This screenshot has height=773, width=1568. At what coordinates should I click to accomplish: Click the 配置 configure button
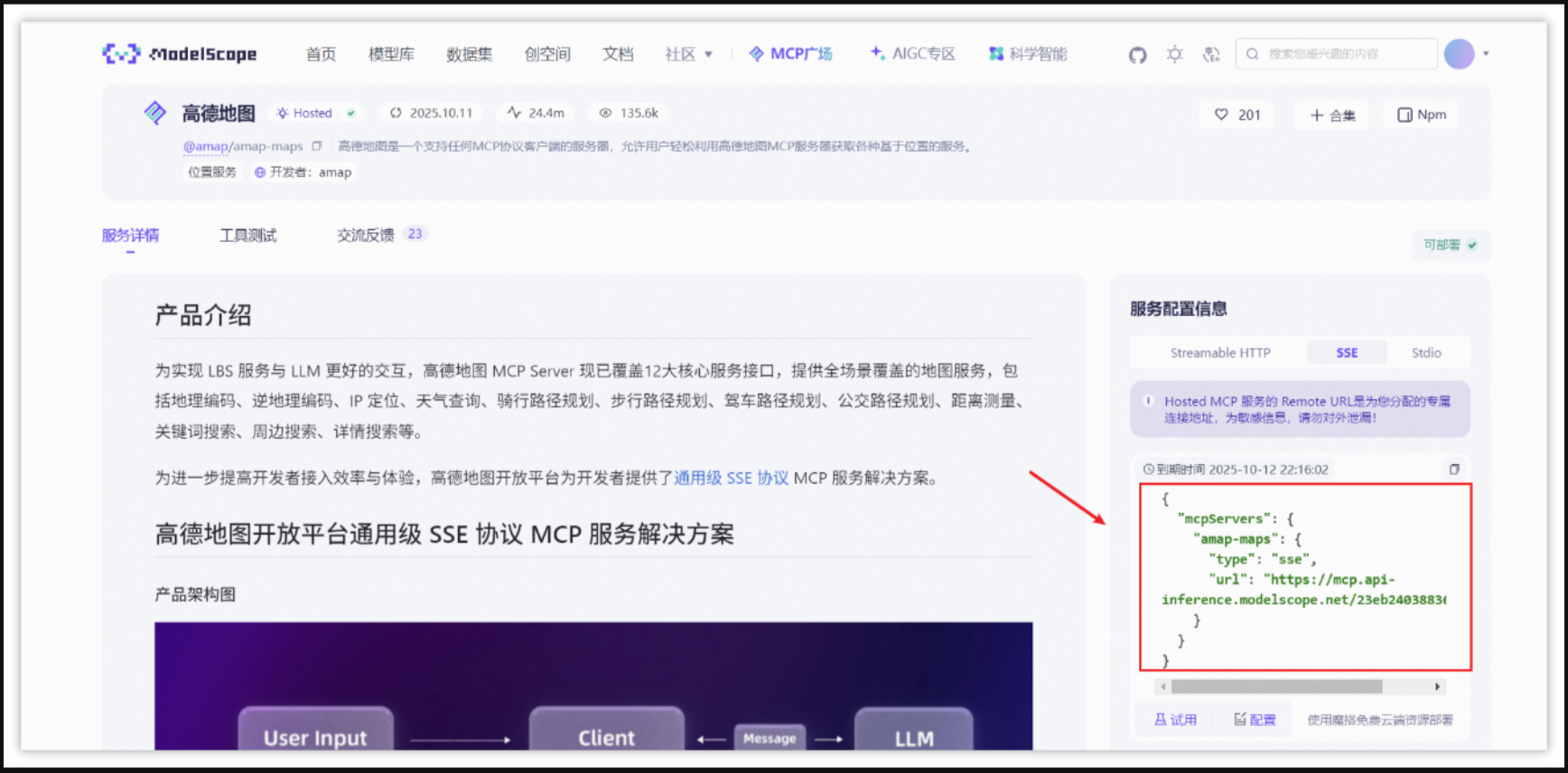pos(1255,720)
